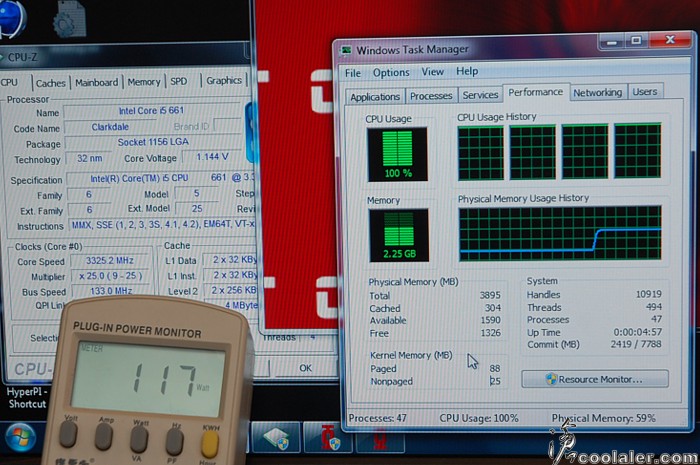Open the gear document desktop icon

coord(69,19)
